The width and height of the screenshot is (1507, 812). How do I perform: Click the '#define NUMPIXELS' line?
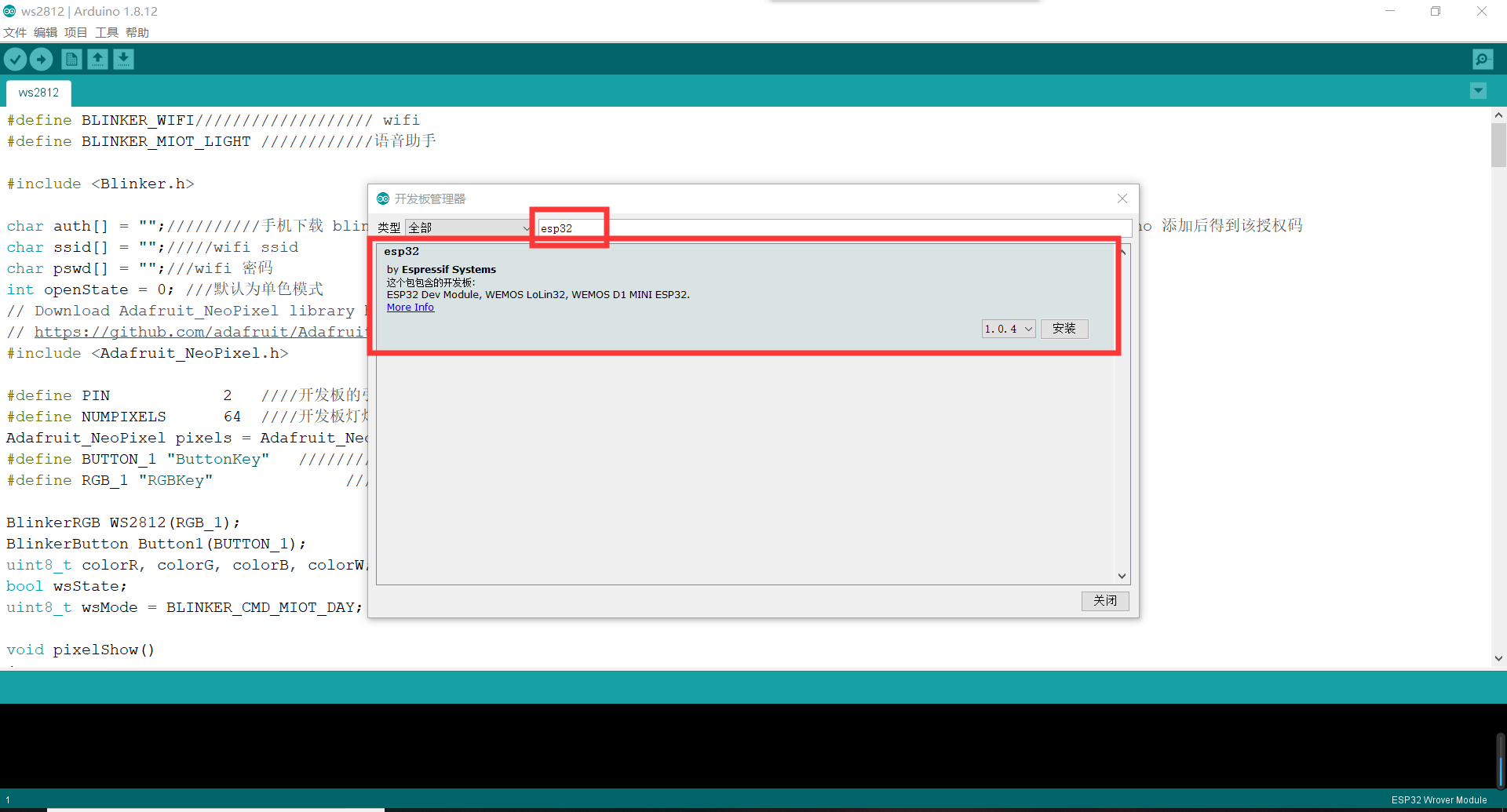(188, 417)
